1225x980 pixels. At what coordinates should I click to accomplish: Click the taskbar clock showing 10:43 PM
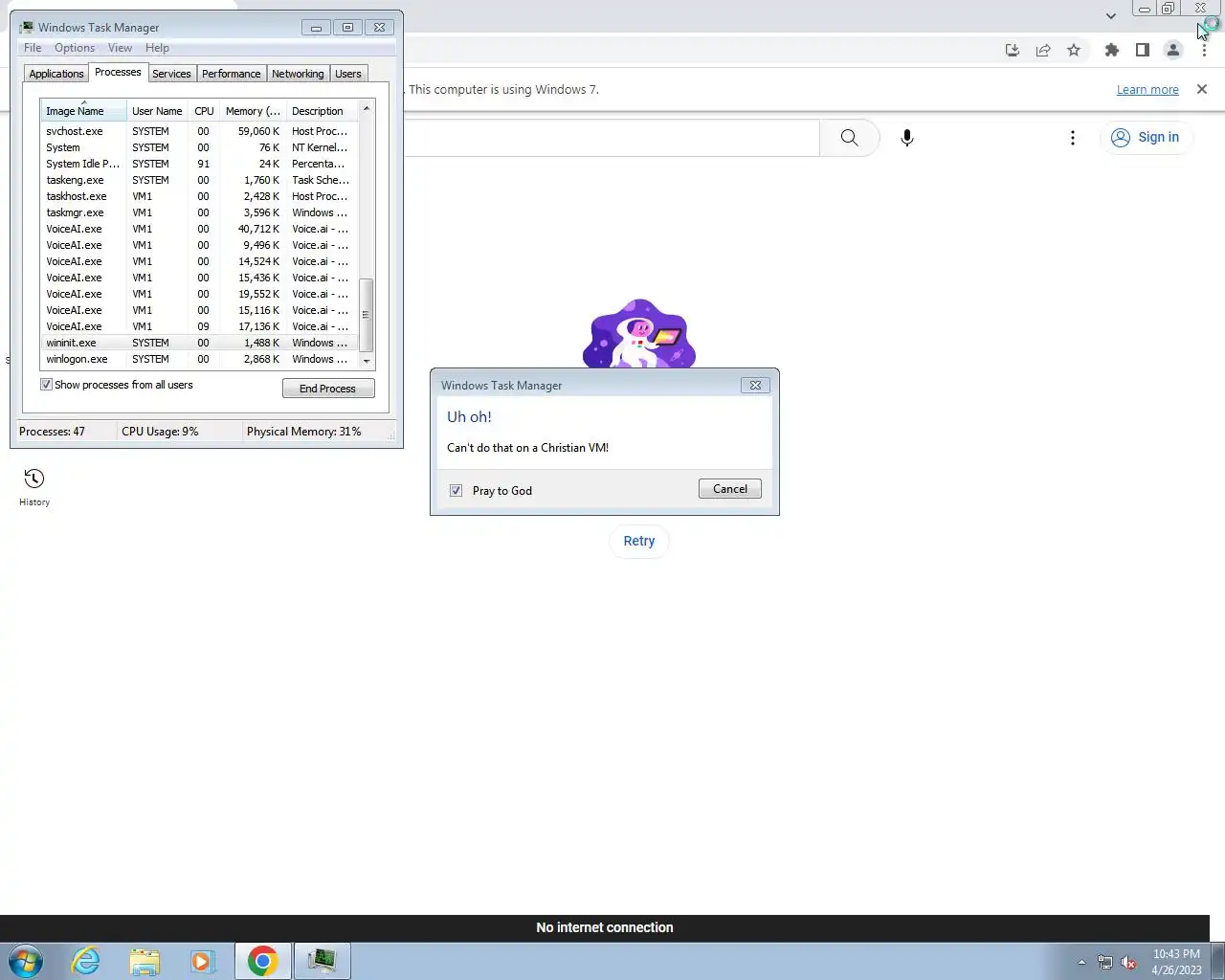click(1176, 962)
